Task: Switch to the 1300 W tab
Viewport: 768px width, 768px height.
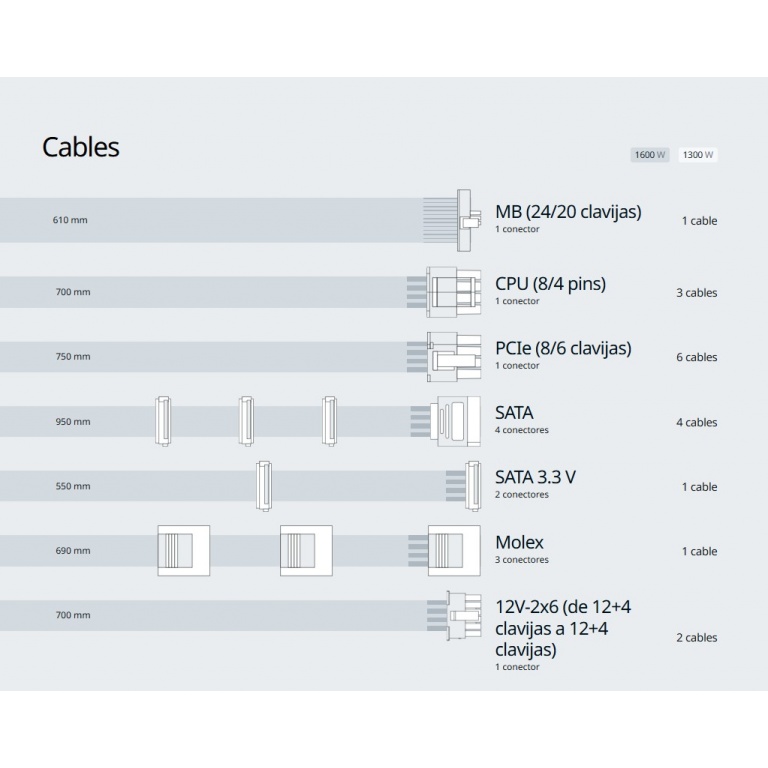Action: [x=697, y=155]
